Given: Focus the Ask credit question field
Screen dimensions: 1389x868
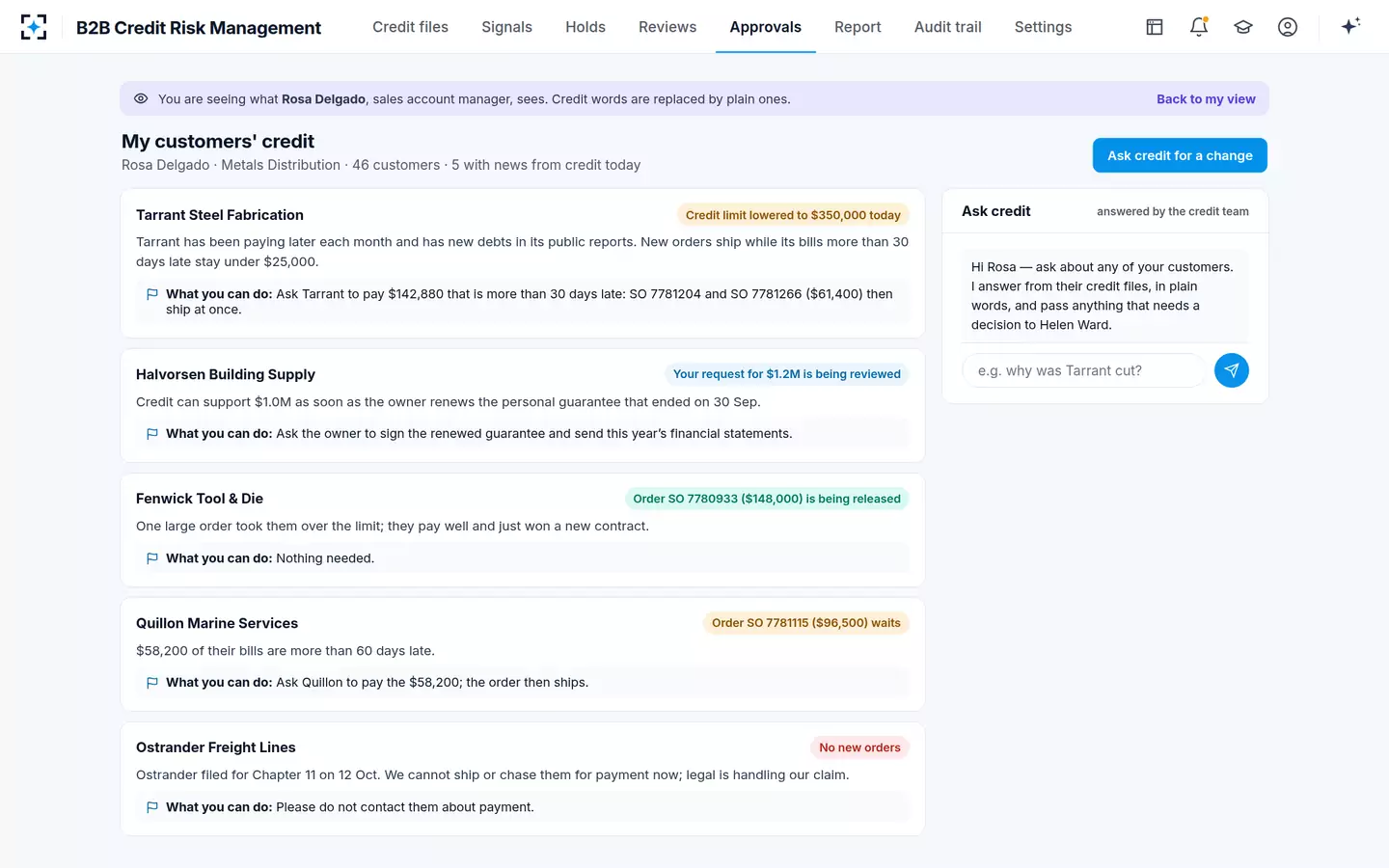Looking at the screenshot, I should pyautogui.click(x=1083, y=370).
